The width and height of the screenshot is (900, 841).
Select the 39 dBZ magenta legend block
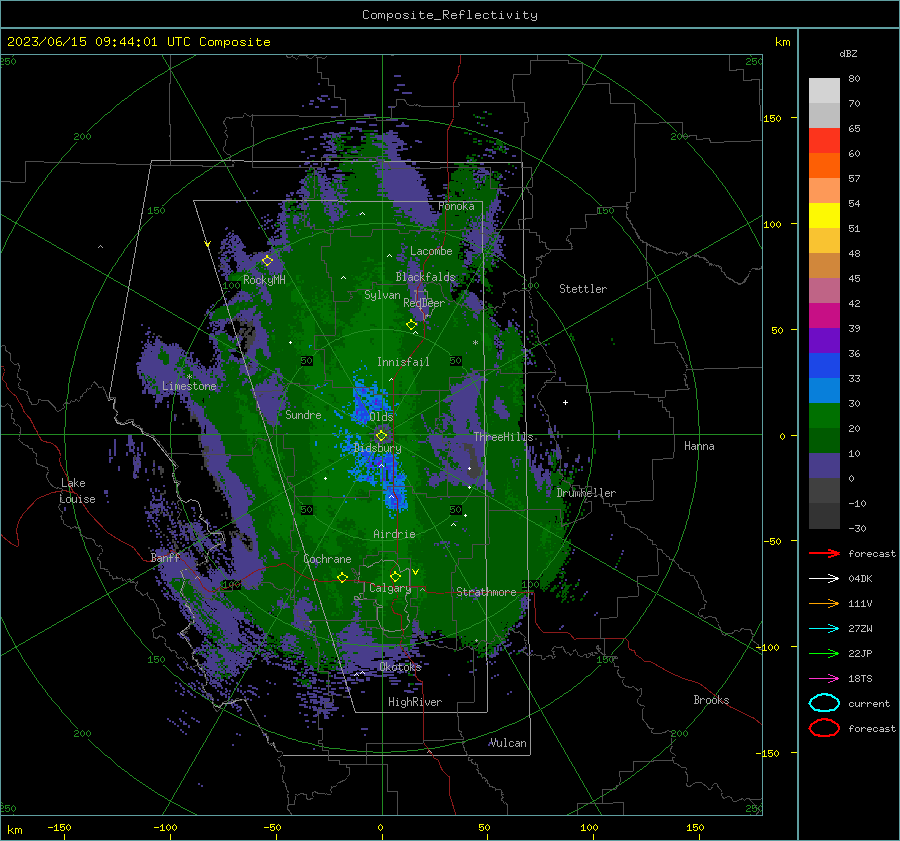click(x=824, y=315)
